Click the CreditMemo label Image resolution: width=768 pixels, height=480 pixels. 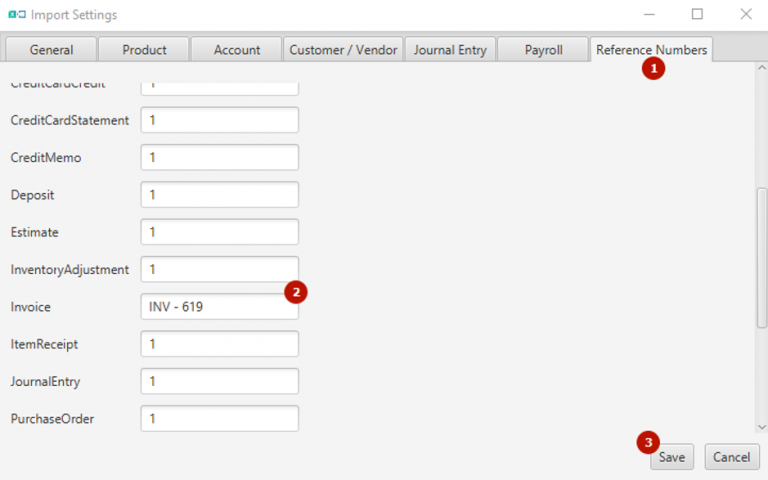(46, 158)
